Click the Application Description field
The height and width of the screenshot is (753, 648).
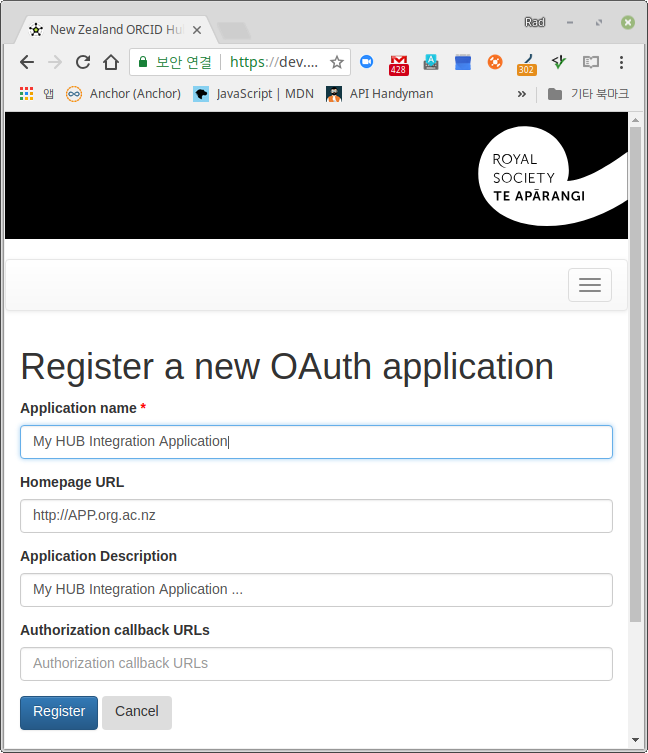(x=316, y=590)
